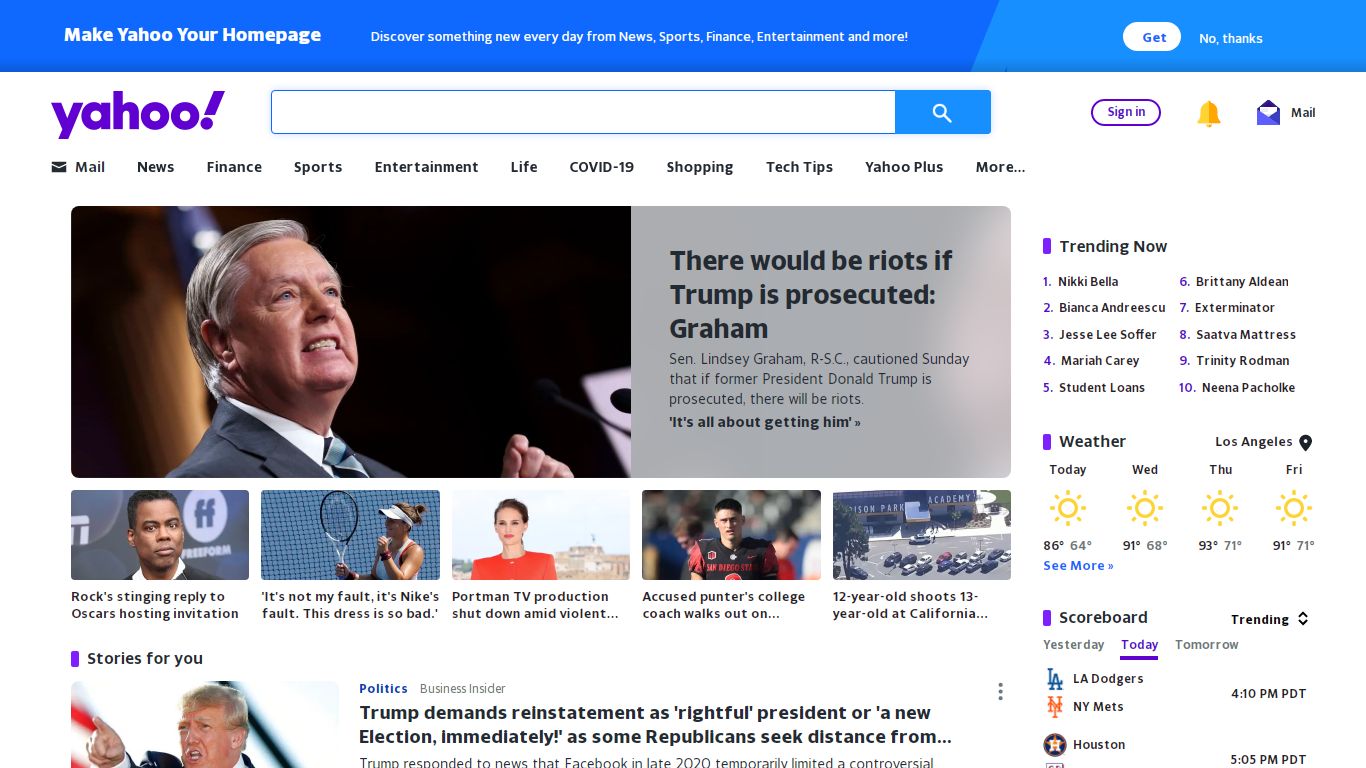Select the Today scoreboard tab
Image resolution: width=1366 pixels, height=768 pixels.
click(1139, 646)
